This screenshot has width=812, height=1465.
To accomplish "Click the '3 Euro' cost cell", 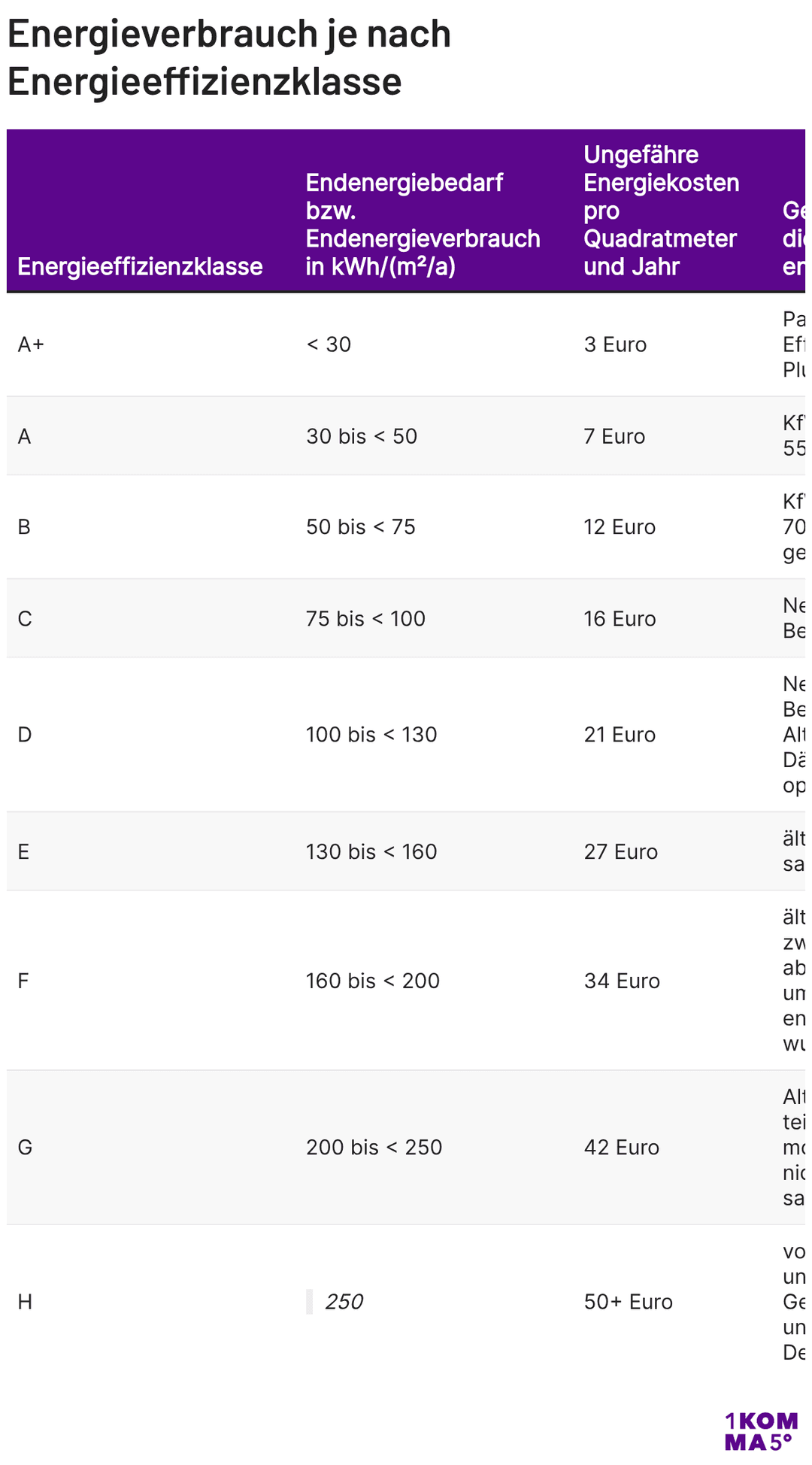I will click(x=615, y=344).
